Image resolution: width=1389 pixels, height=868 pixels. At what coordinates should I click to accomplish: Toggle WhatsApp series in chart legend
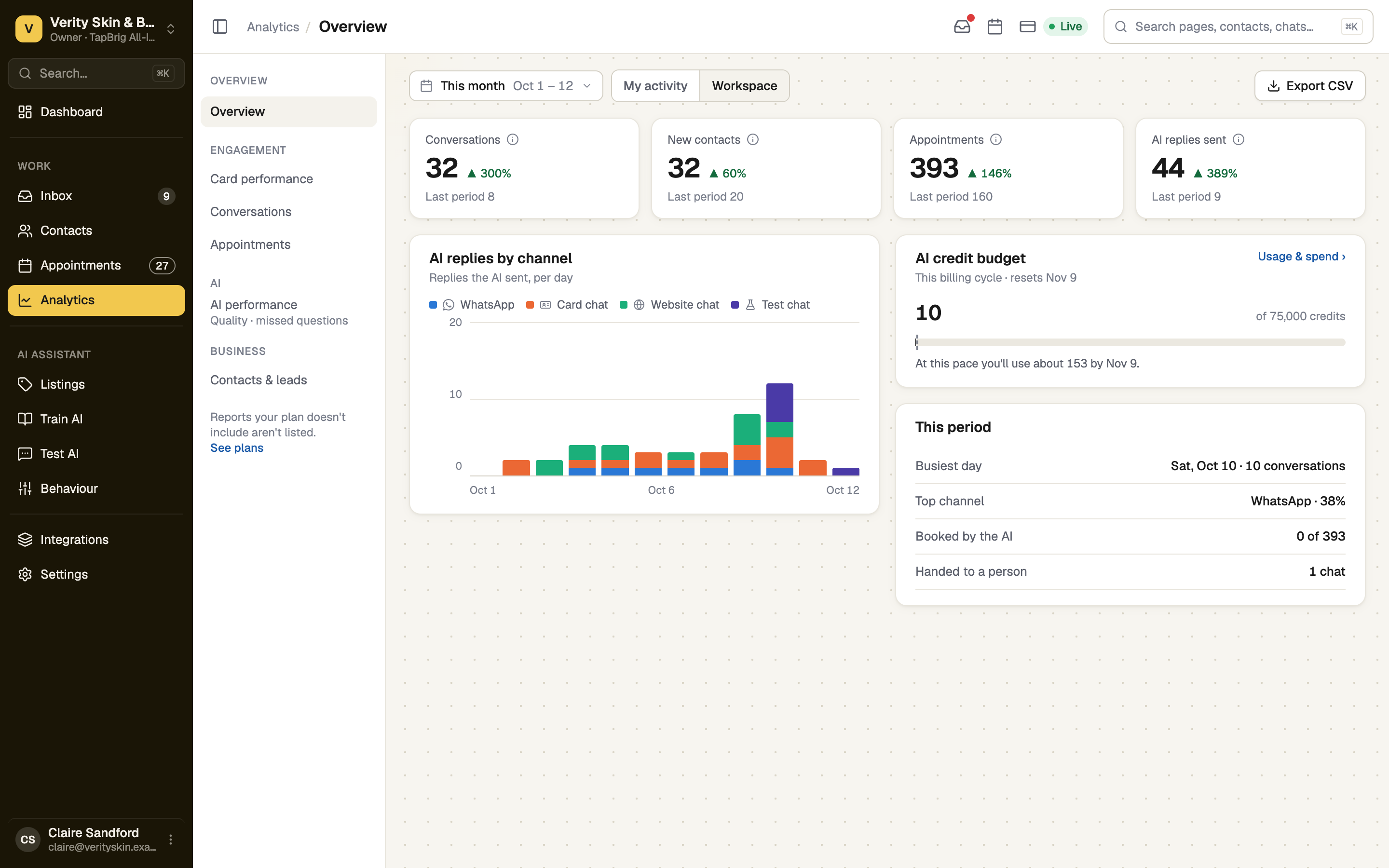[x=472, y=305]
